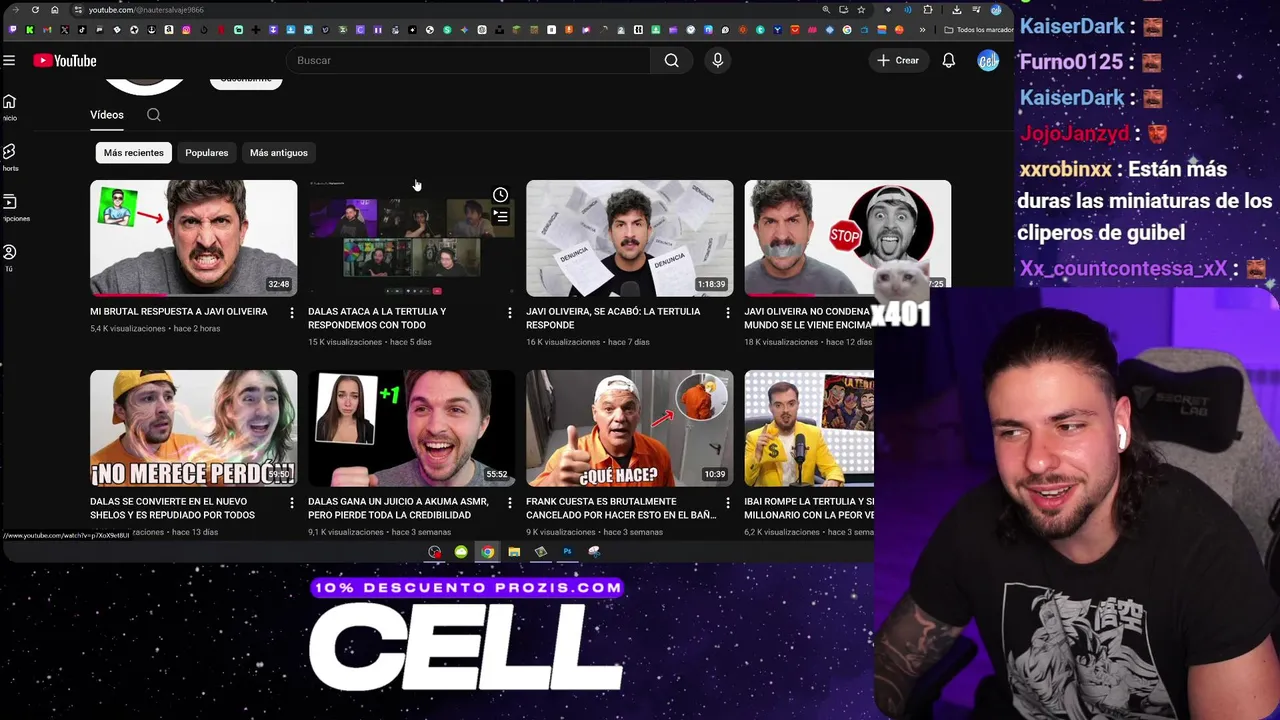Open the yellow-suit Ibai thumbnail
The width and height of the screenshot is (1280, 720).
pyautogui.click(x=808, y=428)
